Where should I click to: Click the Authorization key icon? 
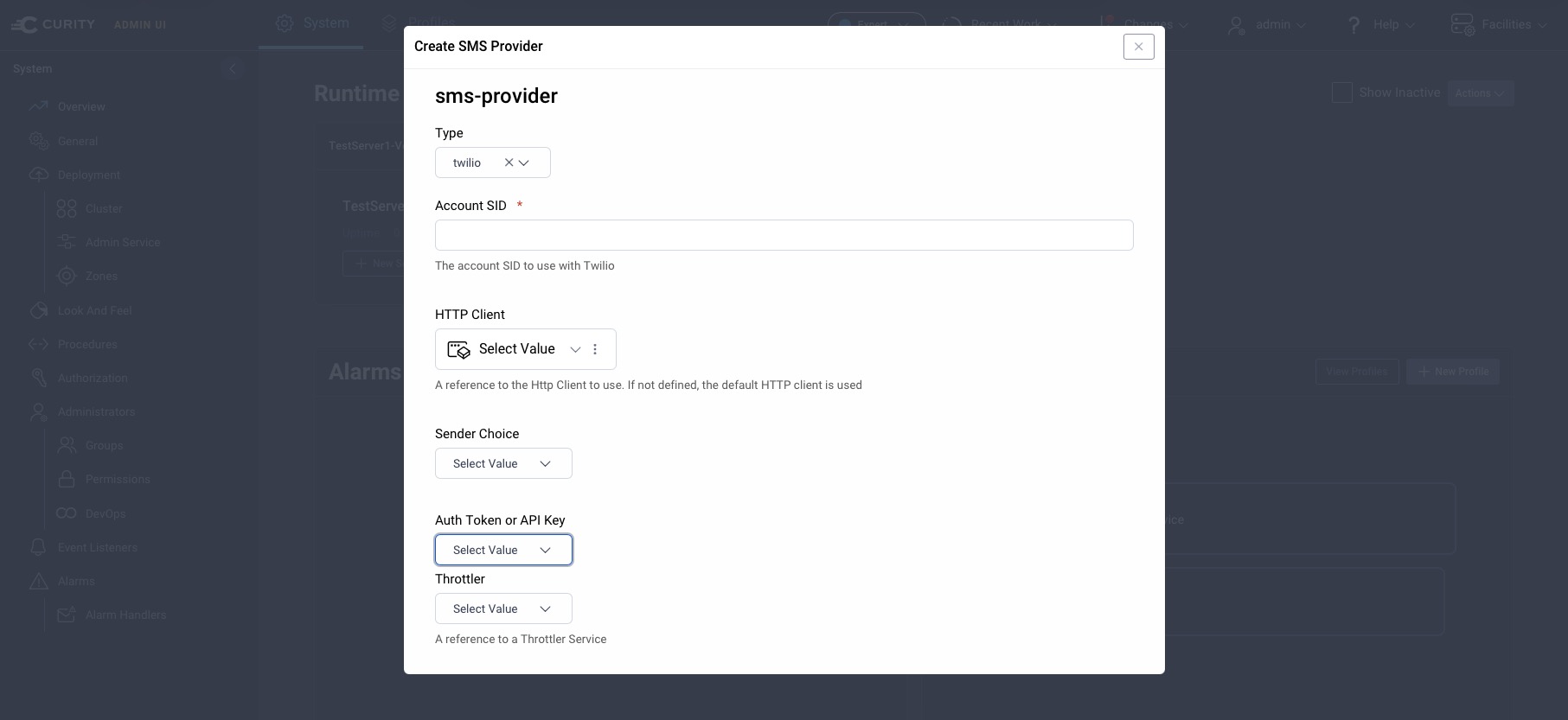point(38,378)
